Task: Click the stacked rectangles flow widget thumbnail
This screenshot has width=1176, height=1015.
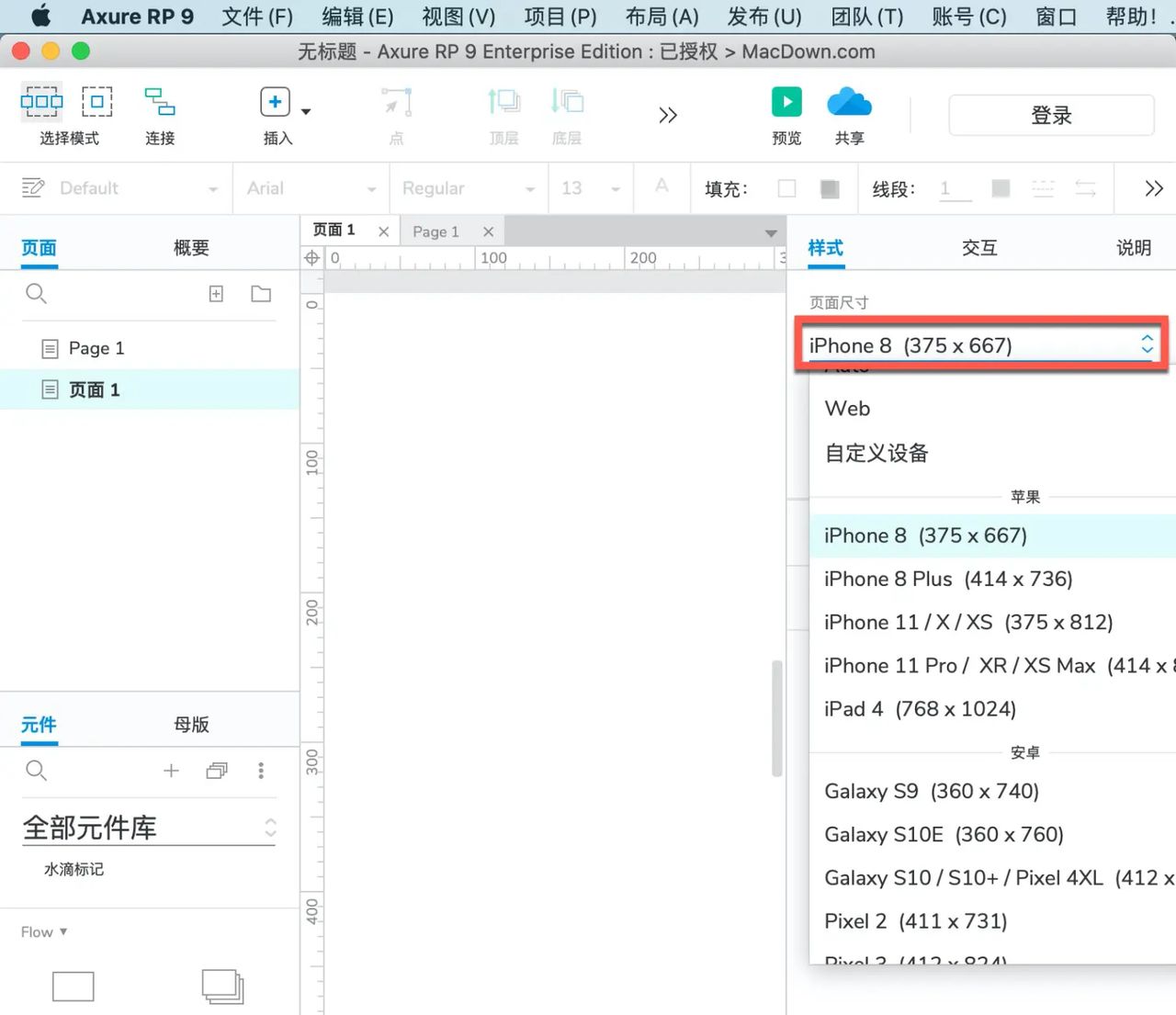Action: point(222,987)
